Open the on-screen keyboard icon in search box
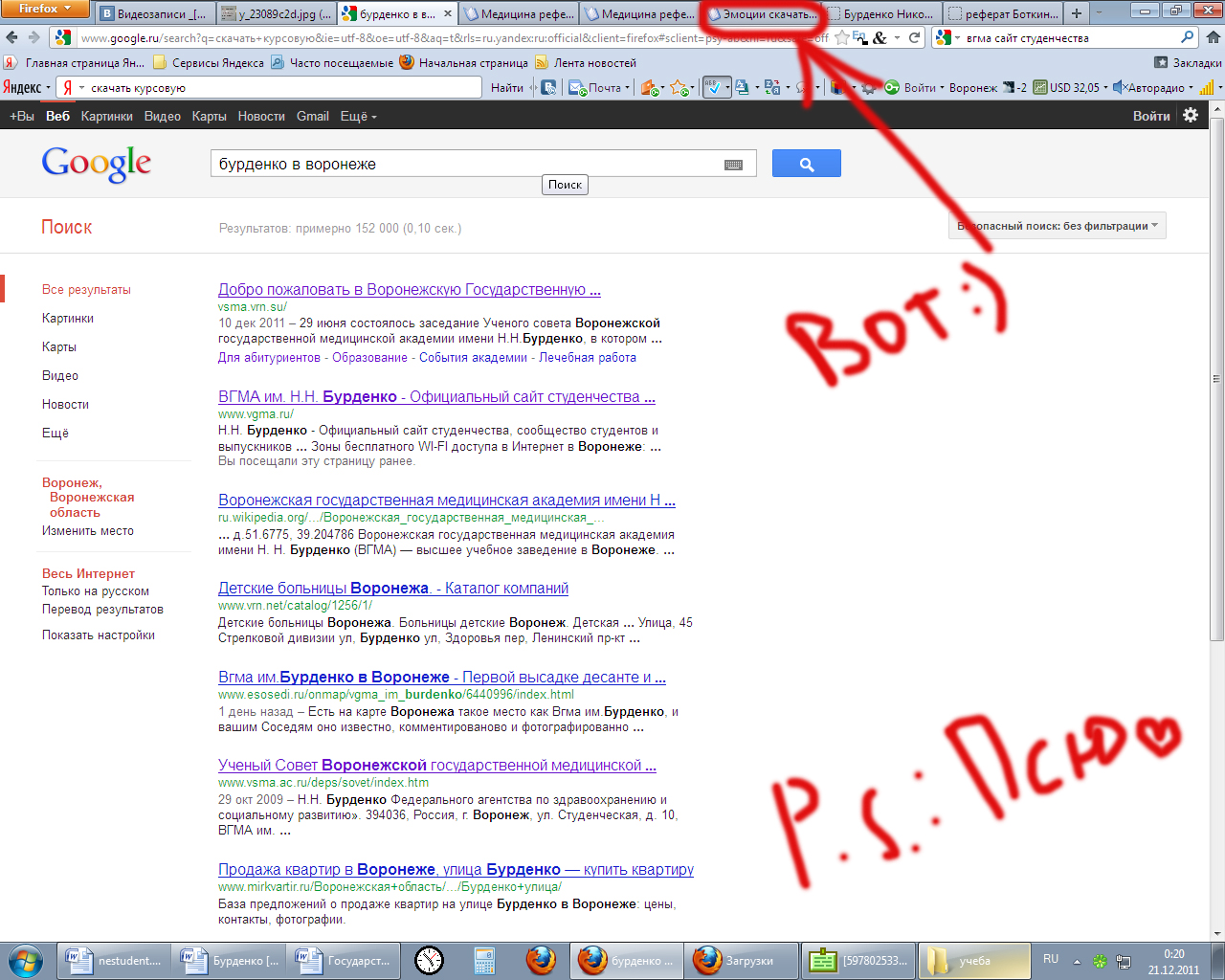Image resolution: width=1225 pixels, height=980 pixels. [x=734, y=165]
